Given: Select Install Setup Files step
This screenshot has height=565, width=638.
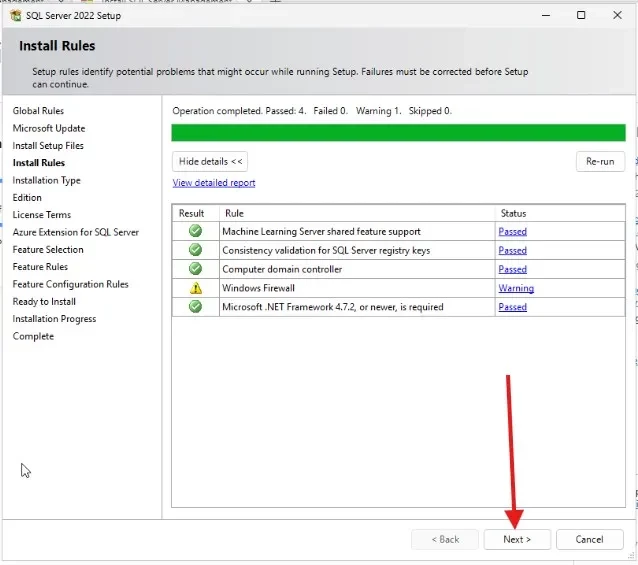Looking at the screenshot, I should point(48,146).
